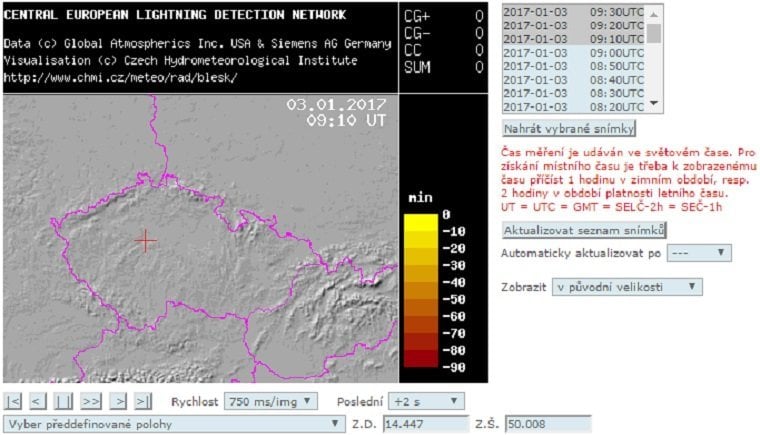Select the 09:00UTC image entry
The width and height of the screenshot is (760, 435).
pos(574,51)
